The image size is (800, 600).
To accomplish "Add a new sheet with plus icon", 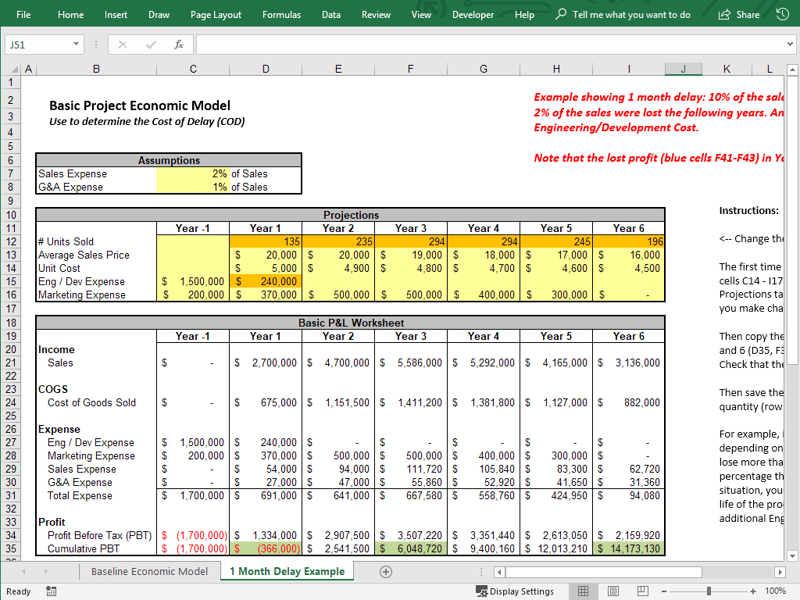I will pyautogui.click(x=386, y=572).
